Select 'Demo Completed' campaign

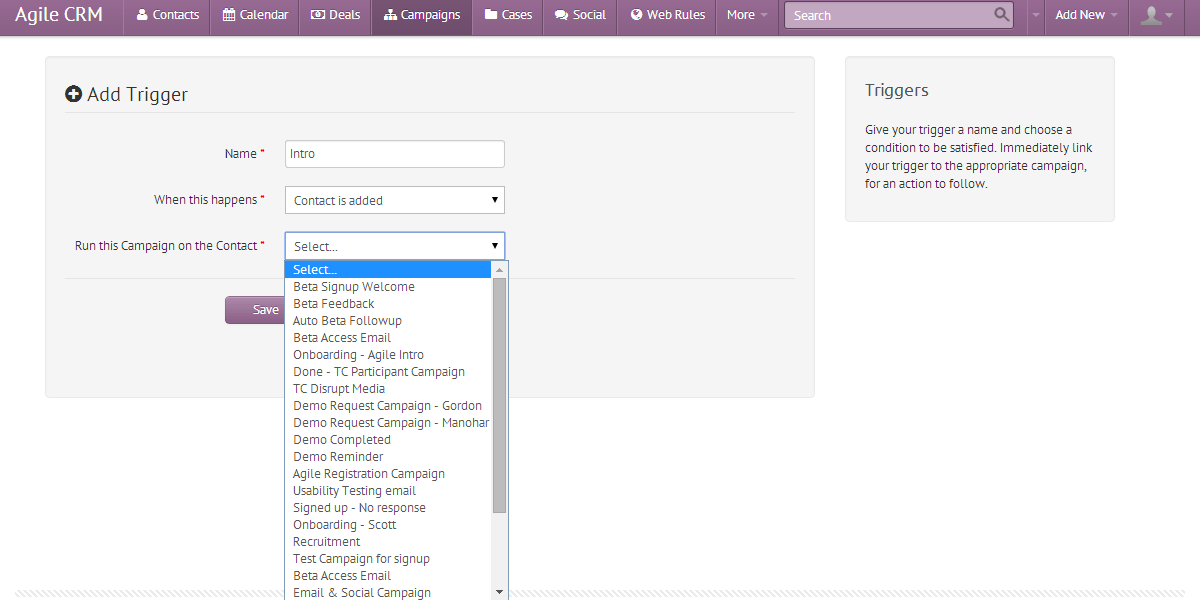(x=388, y=440)
